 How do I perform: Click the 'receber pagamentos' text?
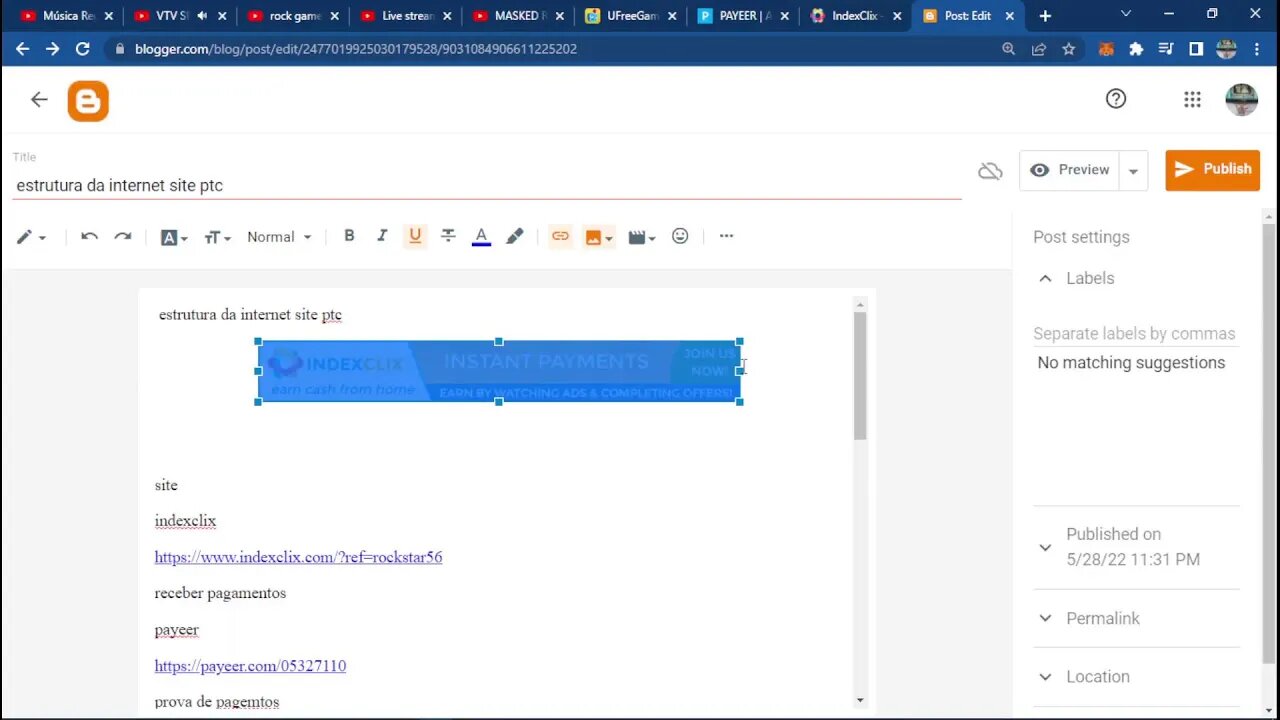pos(220,593)
